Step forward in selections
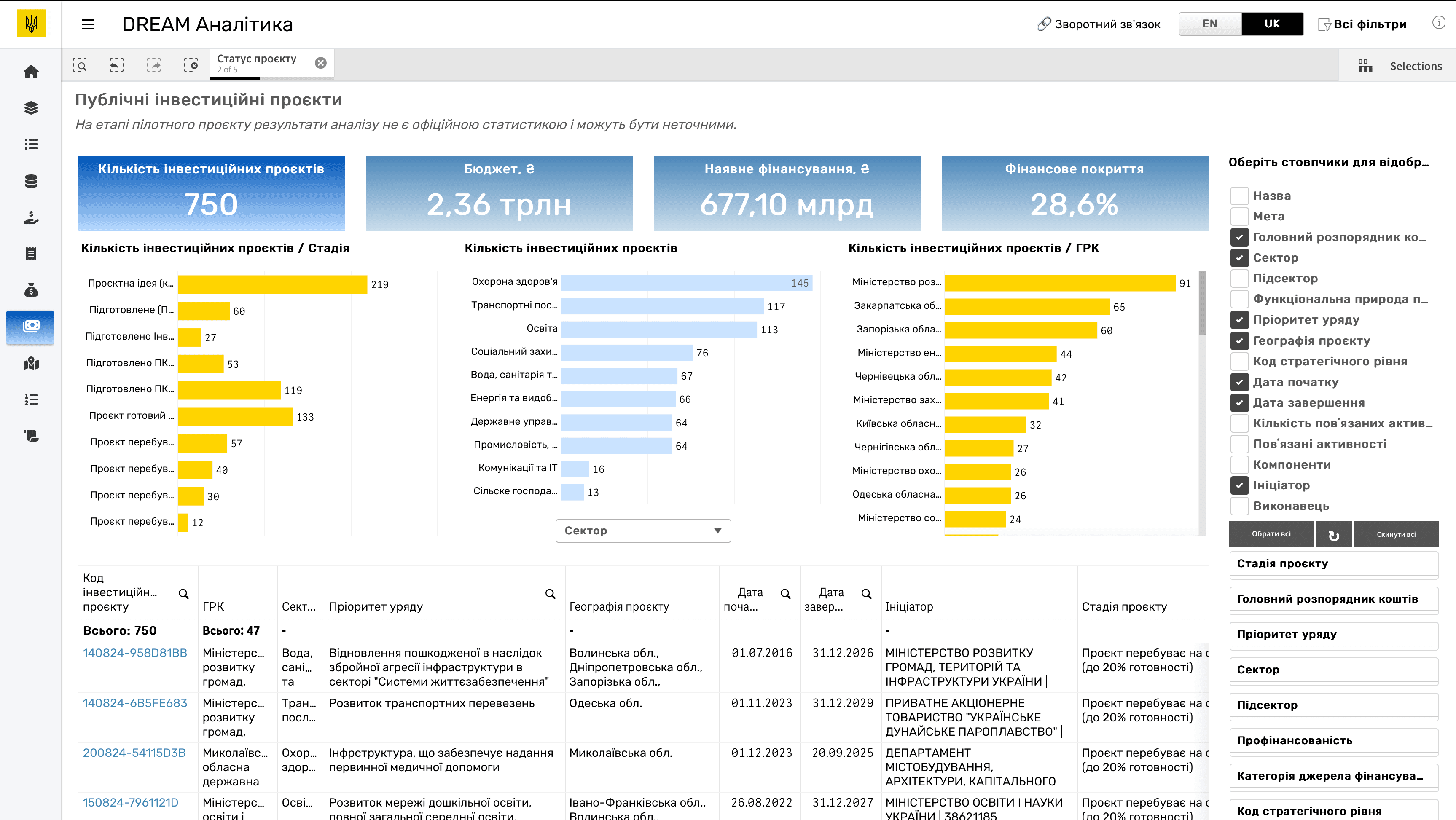 pyautogui.click(x=154, y=65)
